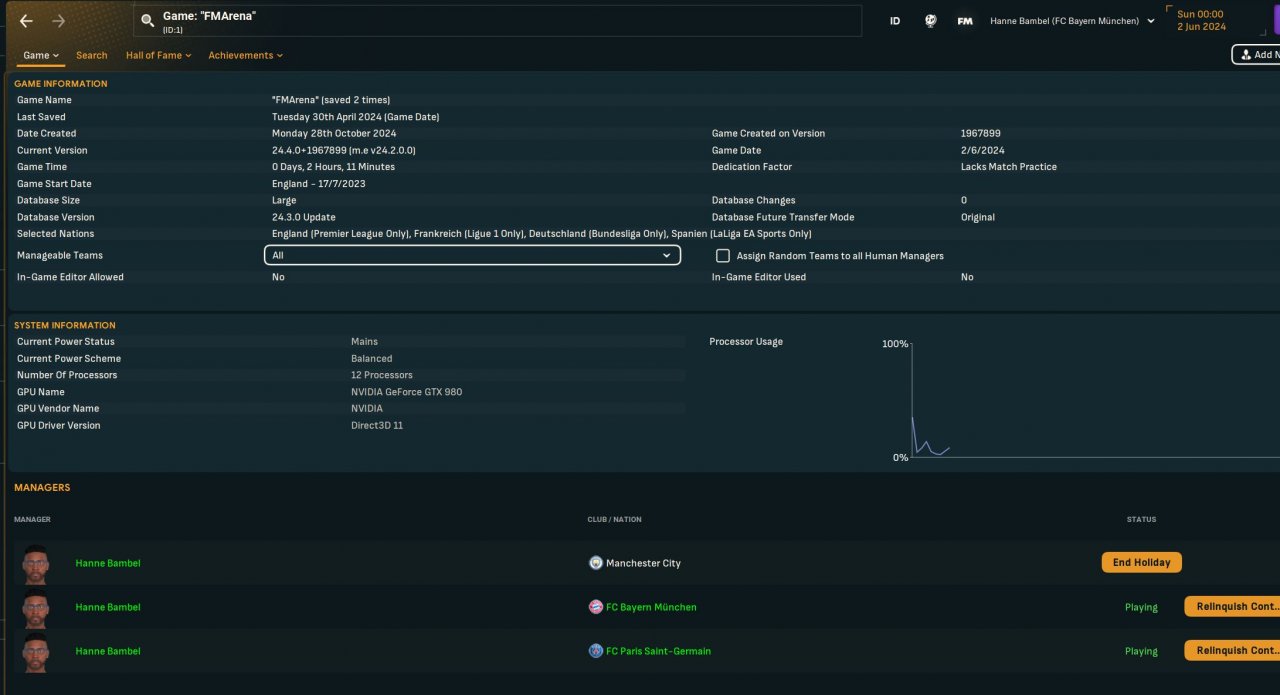The width and height of the screenshot is (1280, 695).
Task: Click the Add New Manager button
Action: (x=1256, y=55)
